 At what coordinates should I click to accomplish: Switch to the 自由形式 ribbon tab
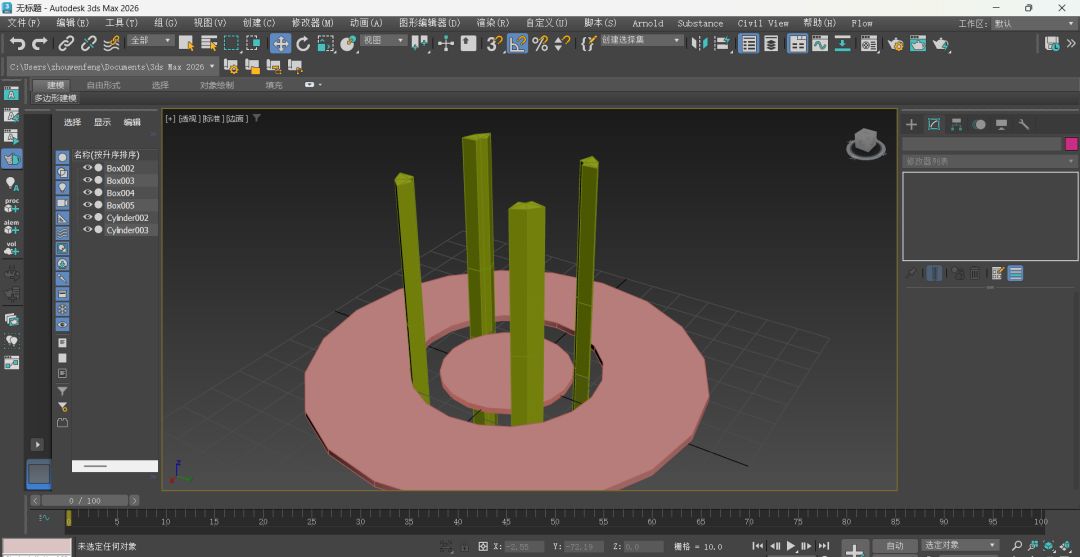[103, 85]
